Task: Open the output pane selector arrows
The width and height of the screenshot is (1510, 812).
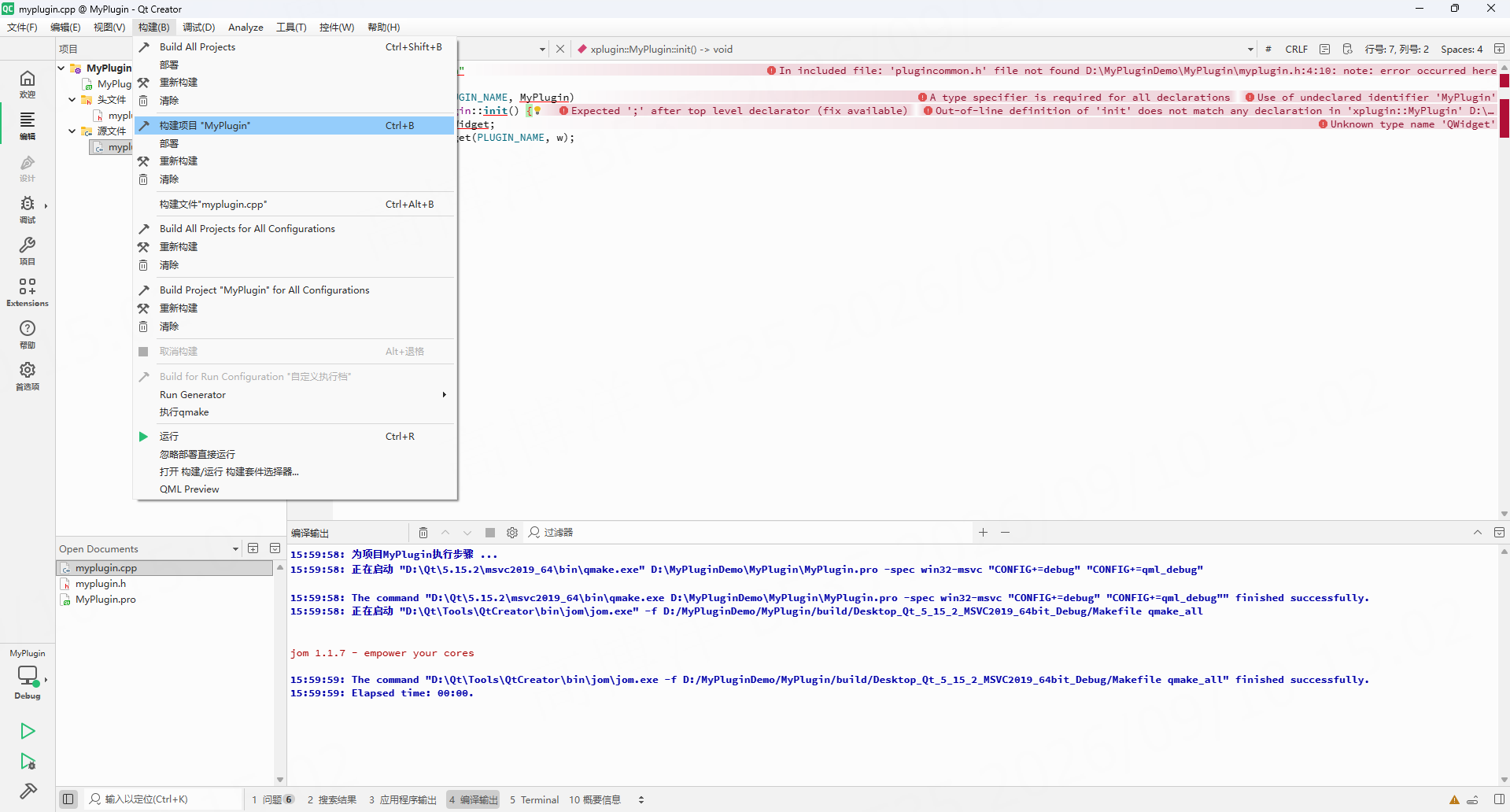Action: pos(641,799)
